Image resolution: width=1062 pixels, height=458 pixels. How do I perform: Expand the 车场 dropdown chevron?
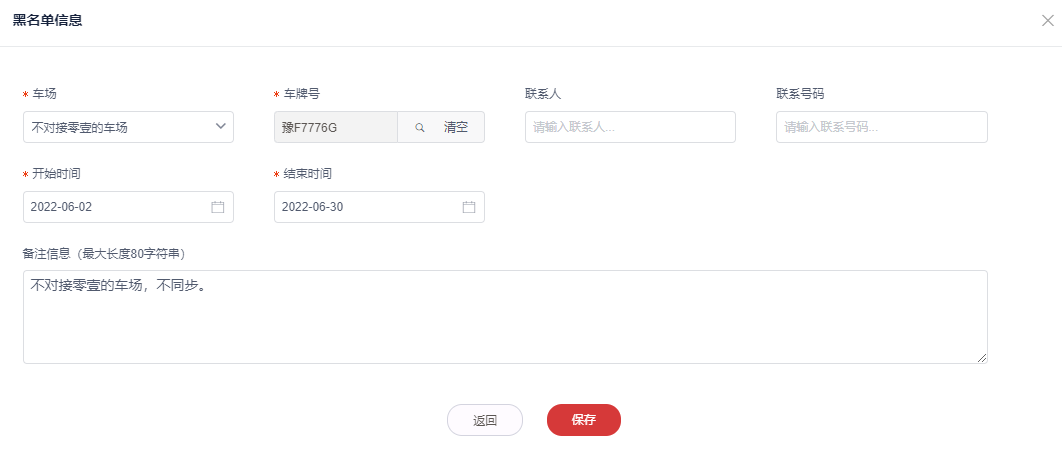pyautogui.click(x=220, y=127)
